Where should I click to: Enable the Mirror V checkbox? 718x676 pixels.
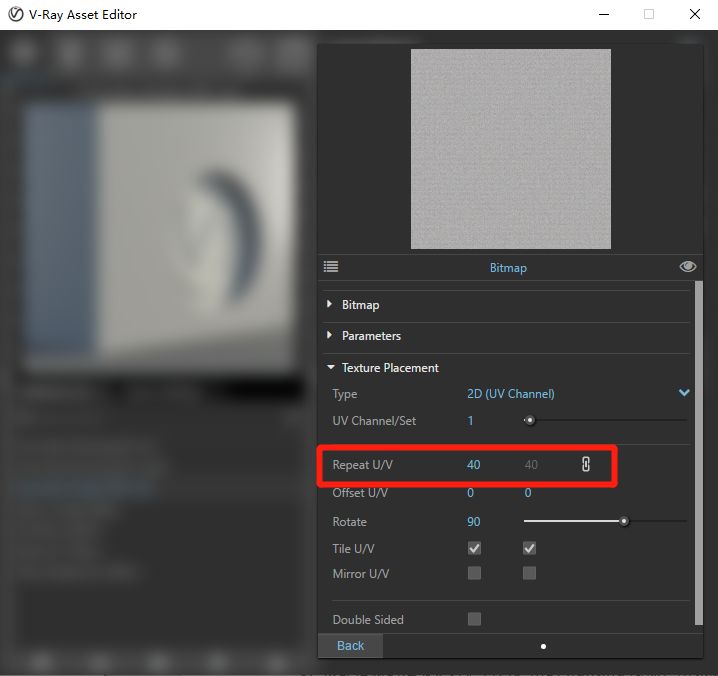pyautogui.click(x=529, y=573)
